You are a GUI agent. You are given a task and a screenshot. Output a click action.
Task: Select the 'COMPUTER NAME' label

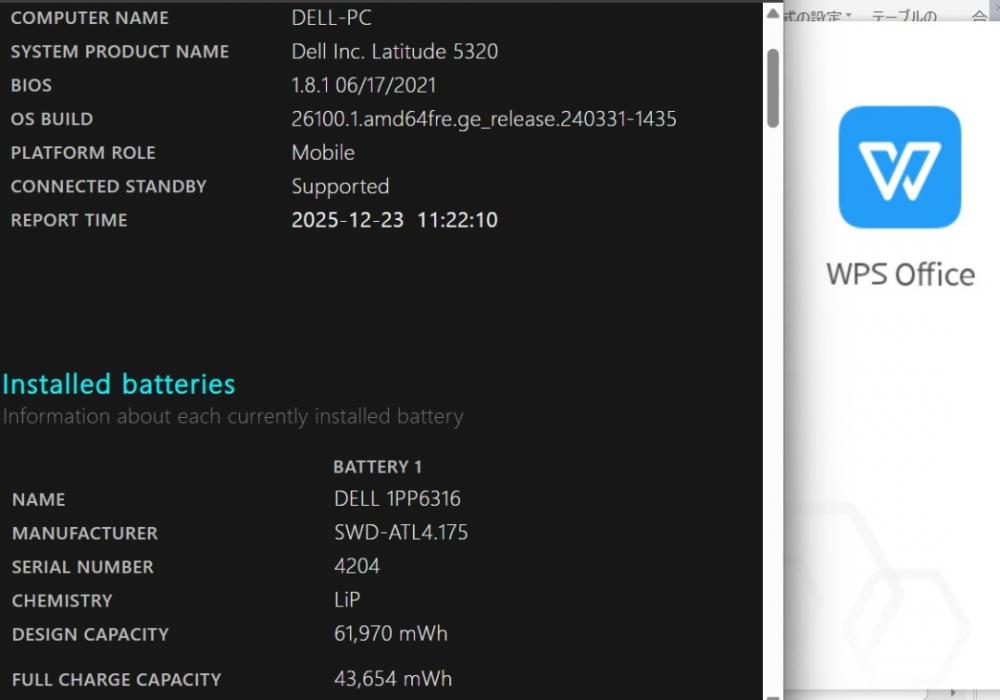pyautogui.click(x=89, y=18)
